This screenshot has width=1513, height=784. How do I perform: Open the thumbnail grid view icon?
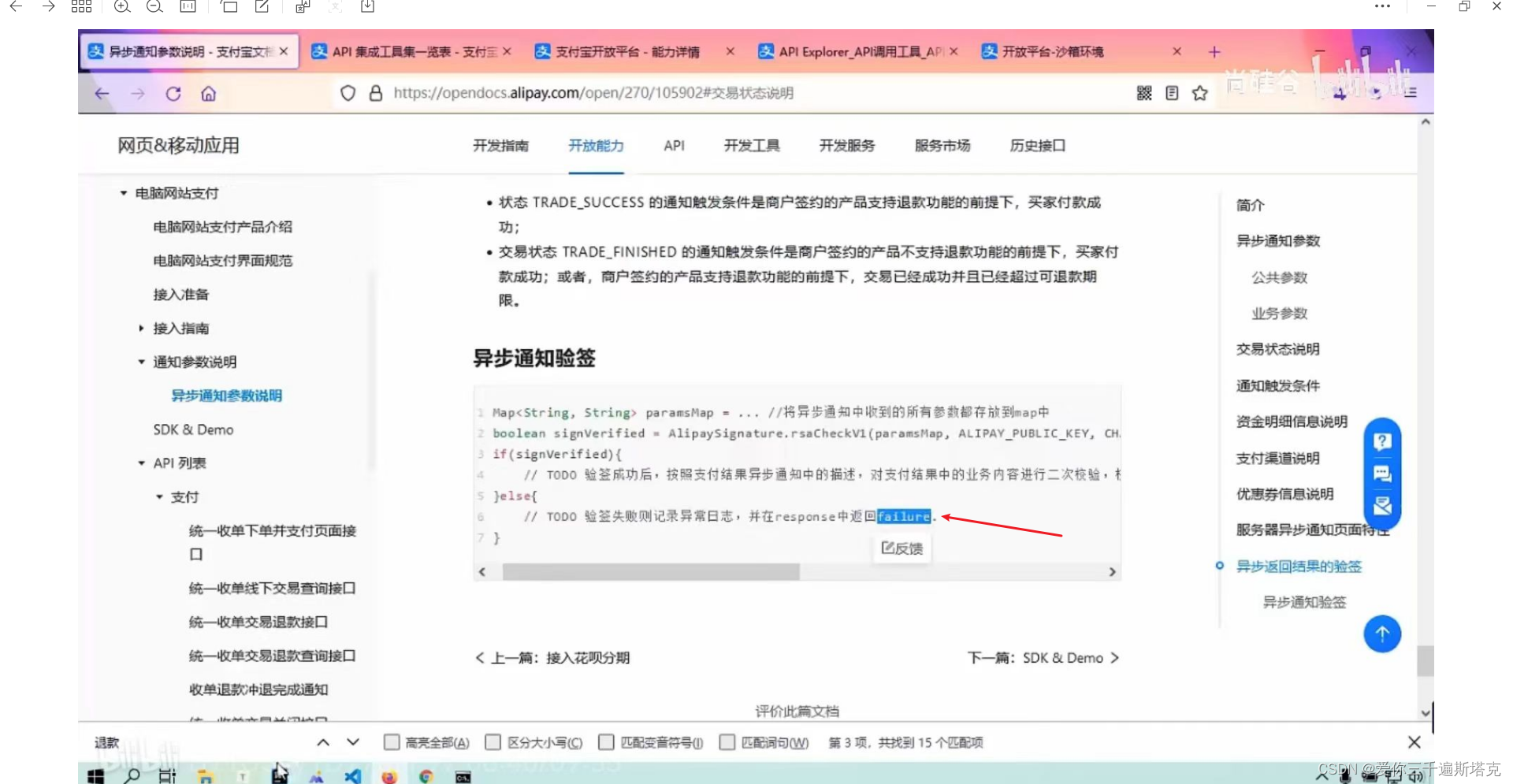point(81,6)
